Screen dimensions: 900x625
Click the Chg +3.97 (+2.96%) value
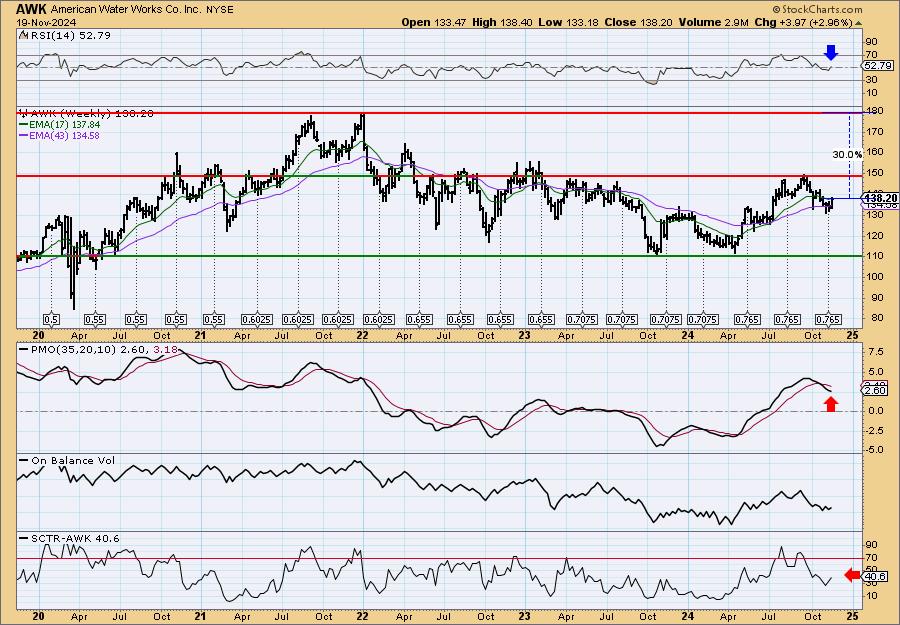[804, 22]
